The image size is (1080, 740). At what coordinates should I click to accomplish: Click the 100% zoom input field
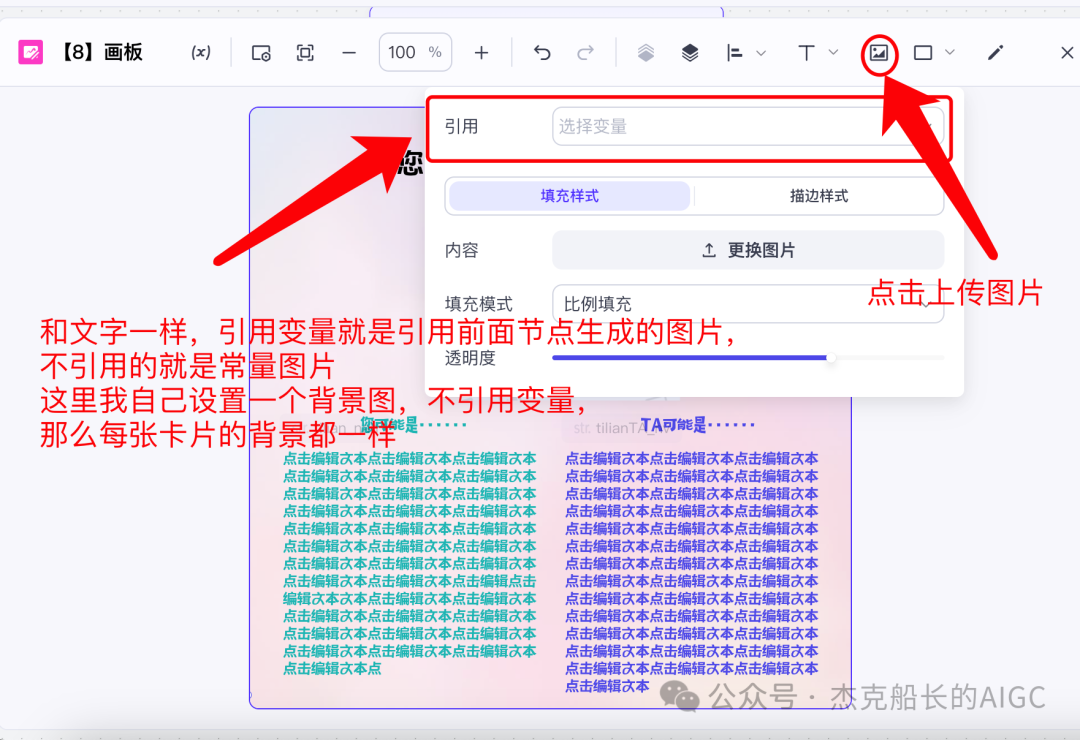(415, 52)
